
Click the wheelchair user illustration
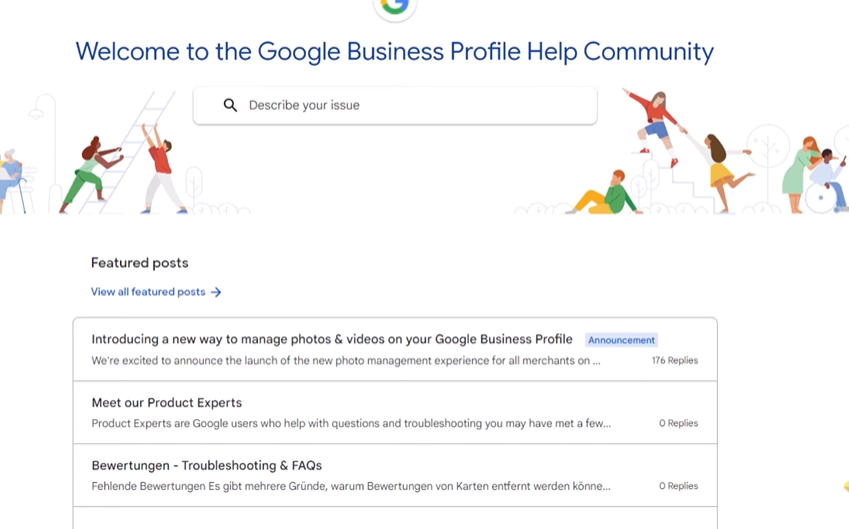[822, 178]
